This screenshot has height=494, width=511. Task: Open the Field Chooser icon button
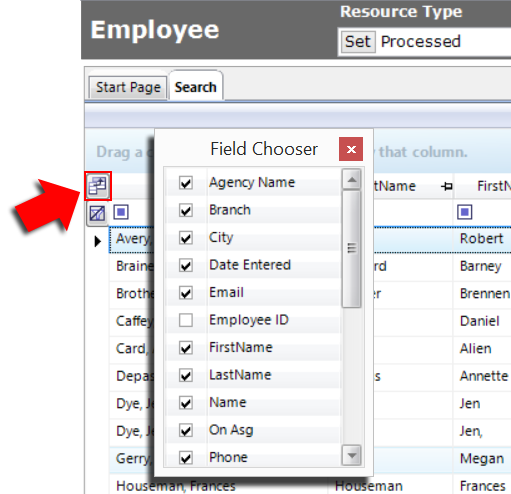(x=97, y=186)
